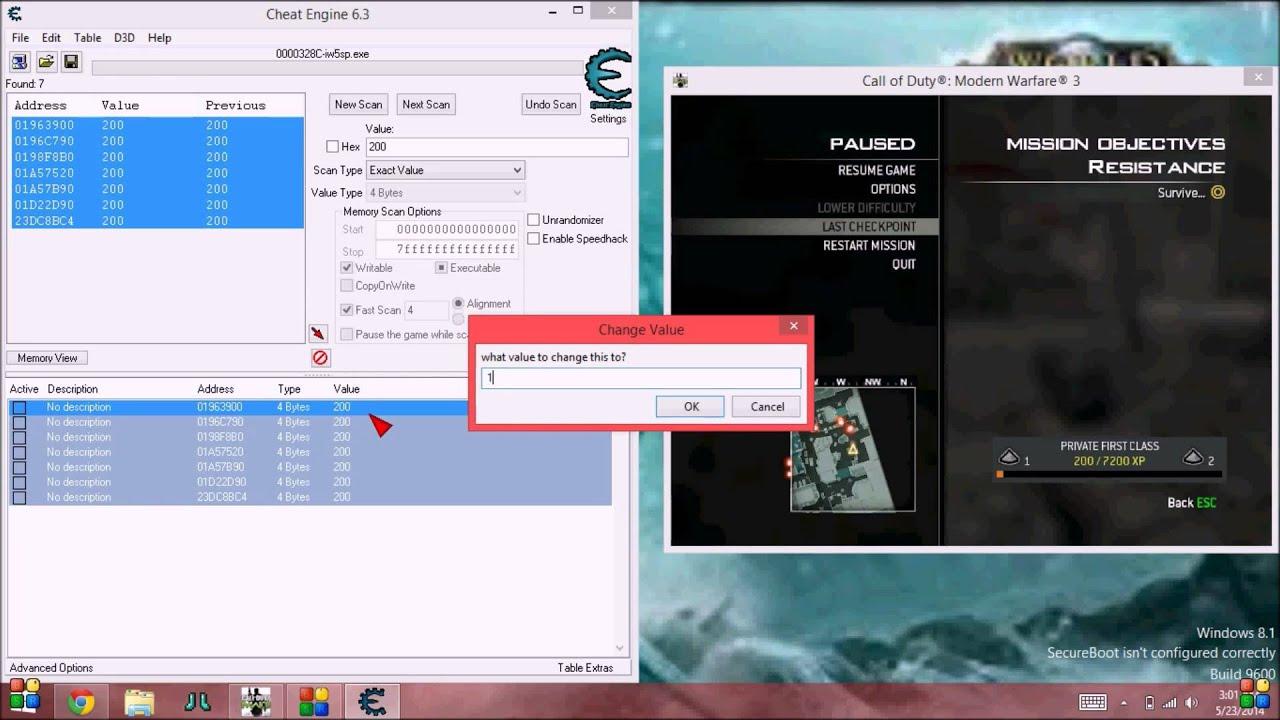Image resolution: width=1280 pixels, height=720 pixels.
Task: Confirm the Change Value dialog with OK
Action: (x=691, y=406)
